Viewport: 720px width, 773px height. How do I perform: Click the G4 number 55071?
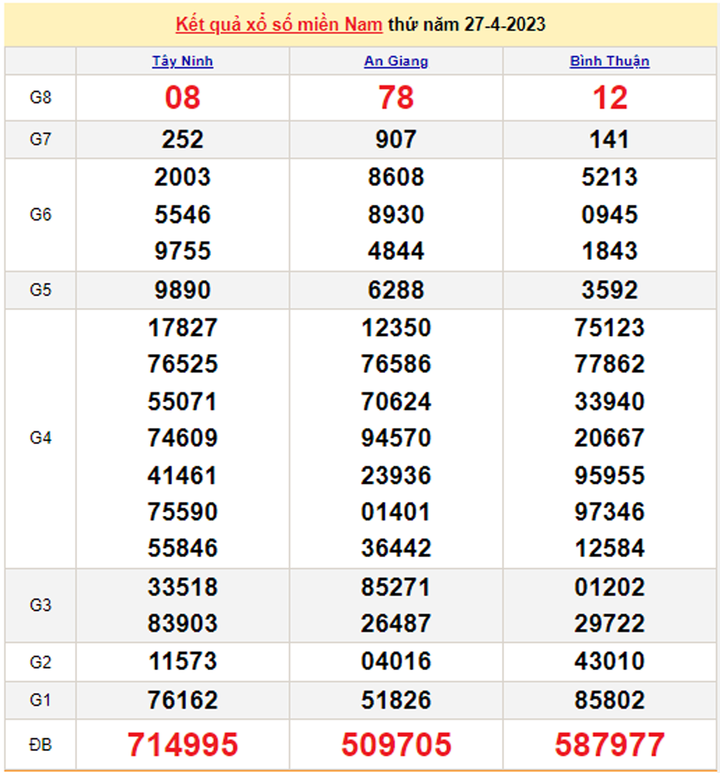[x=182, y=401]
